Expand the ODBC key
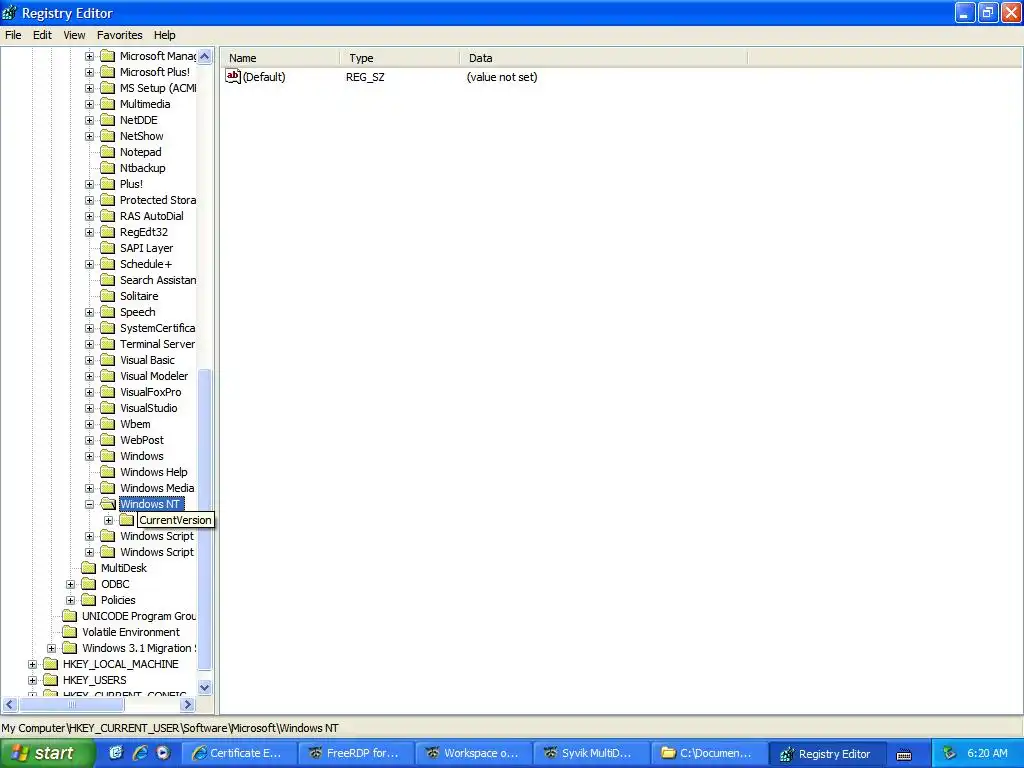 point(71,584)
